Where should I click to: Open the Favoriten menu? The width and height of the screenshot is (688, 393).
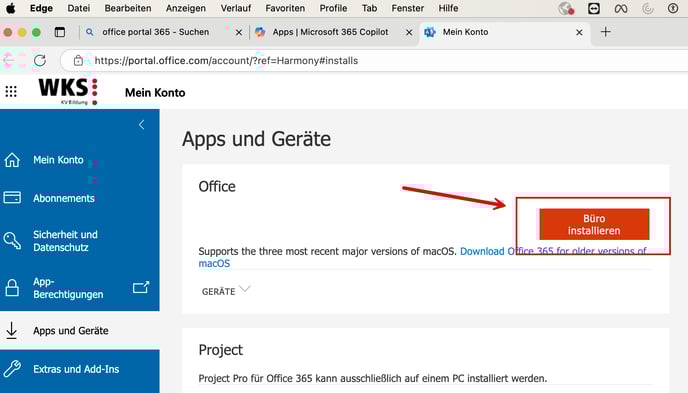pos(285,8)
